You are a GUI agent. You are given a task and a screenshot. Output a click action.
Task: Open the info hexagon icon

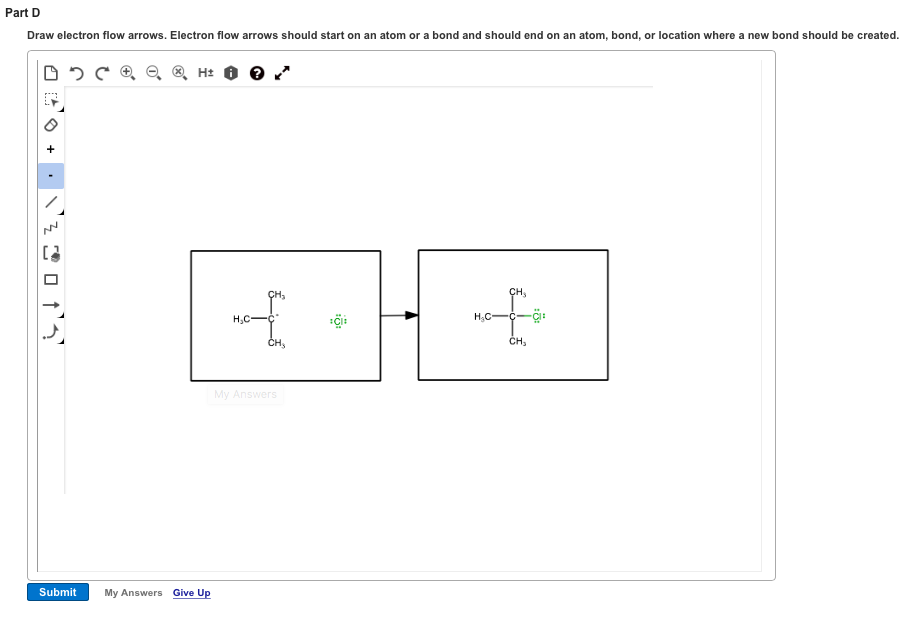pyautogui.click(x=231, y=73)
